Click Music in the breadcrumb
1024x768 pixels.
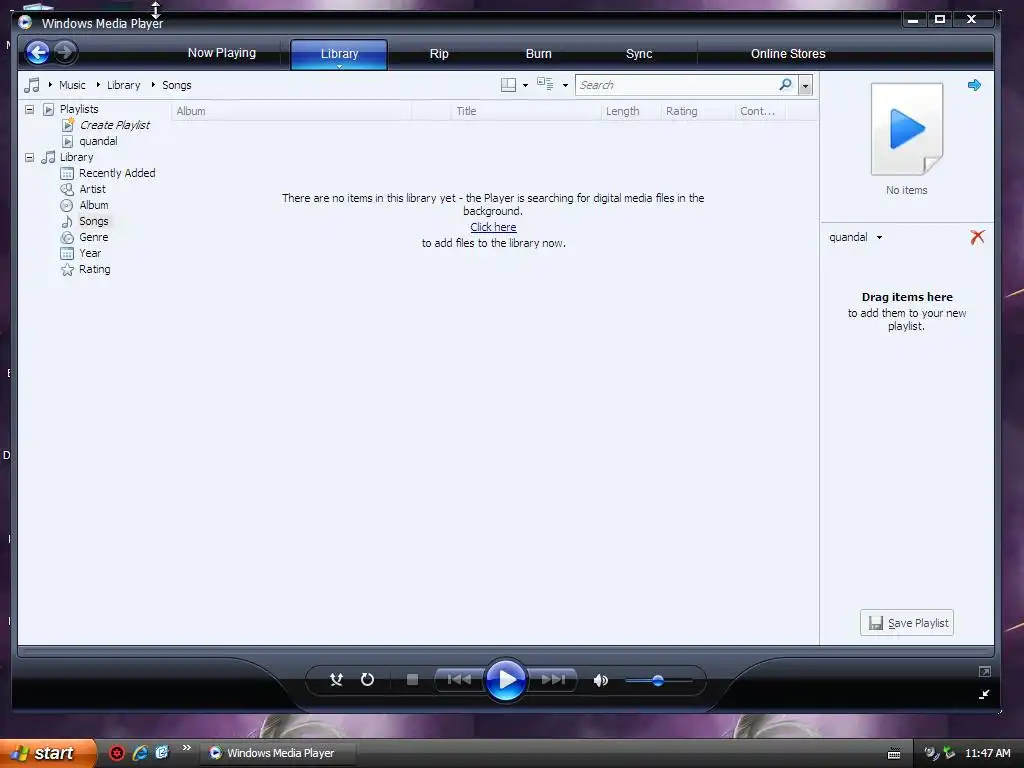coord(72,85)
